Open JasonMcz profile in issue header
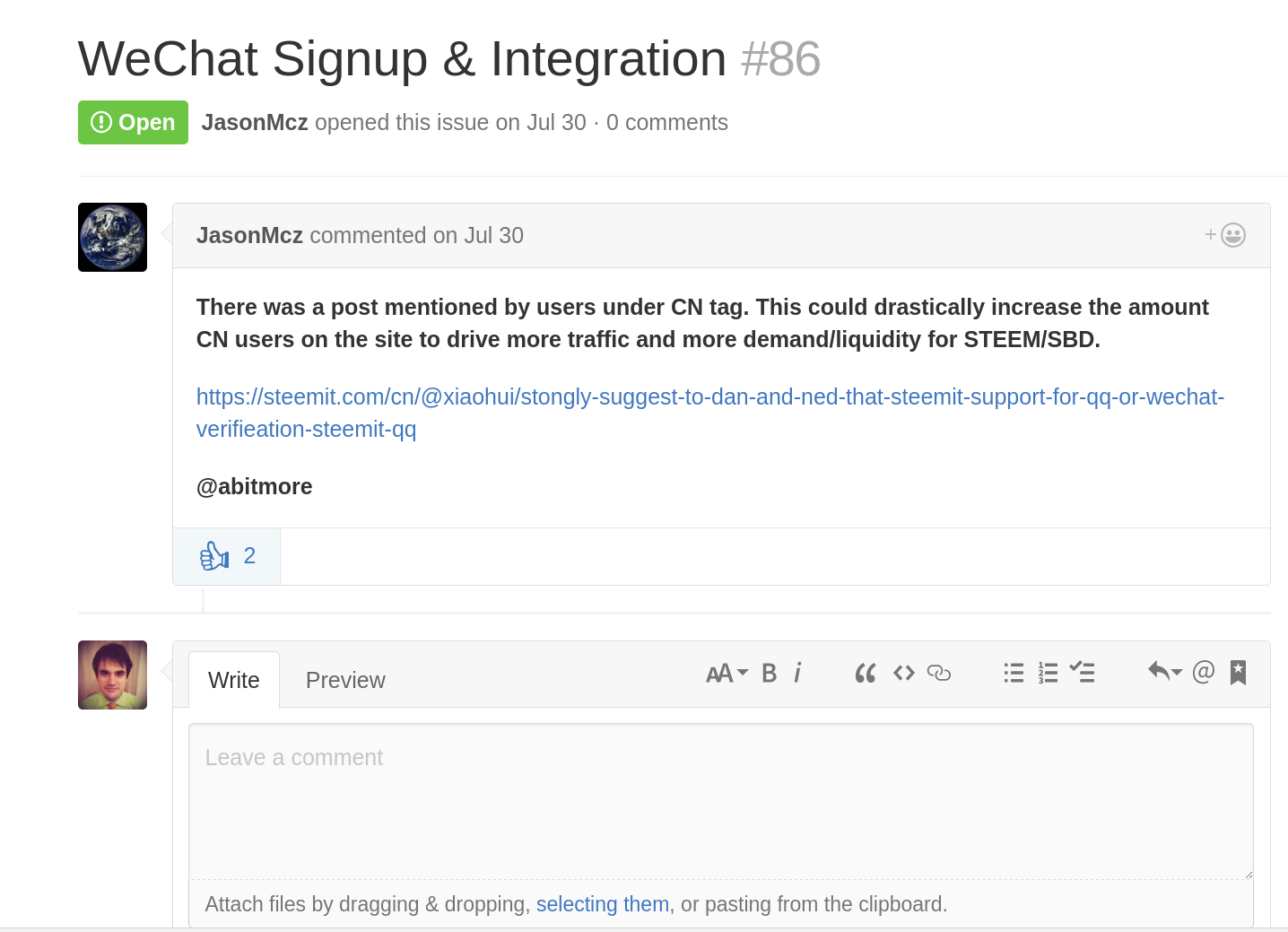The image size is (1288, 932). pos(255,122)
